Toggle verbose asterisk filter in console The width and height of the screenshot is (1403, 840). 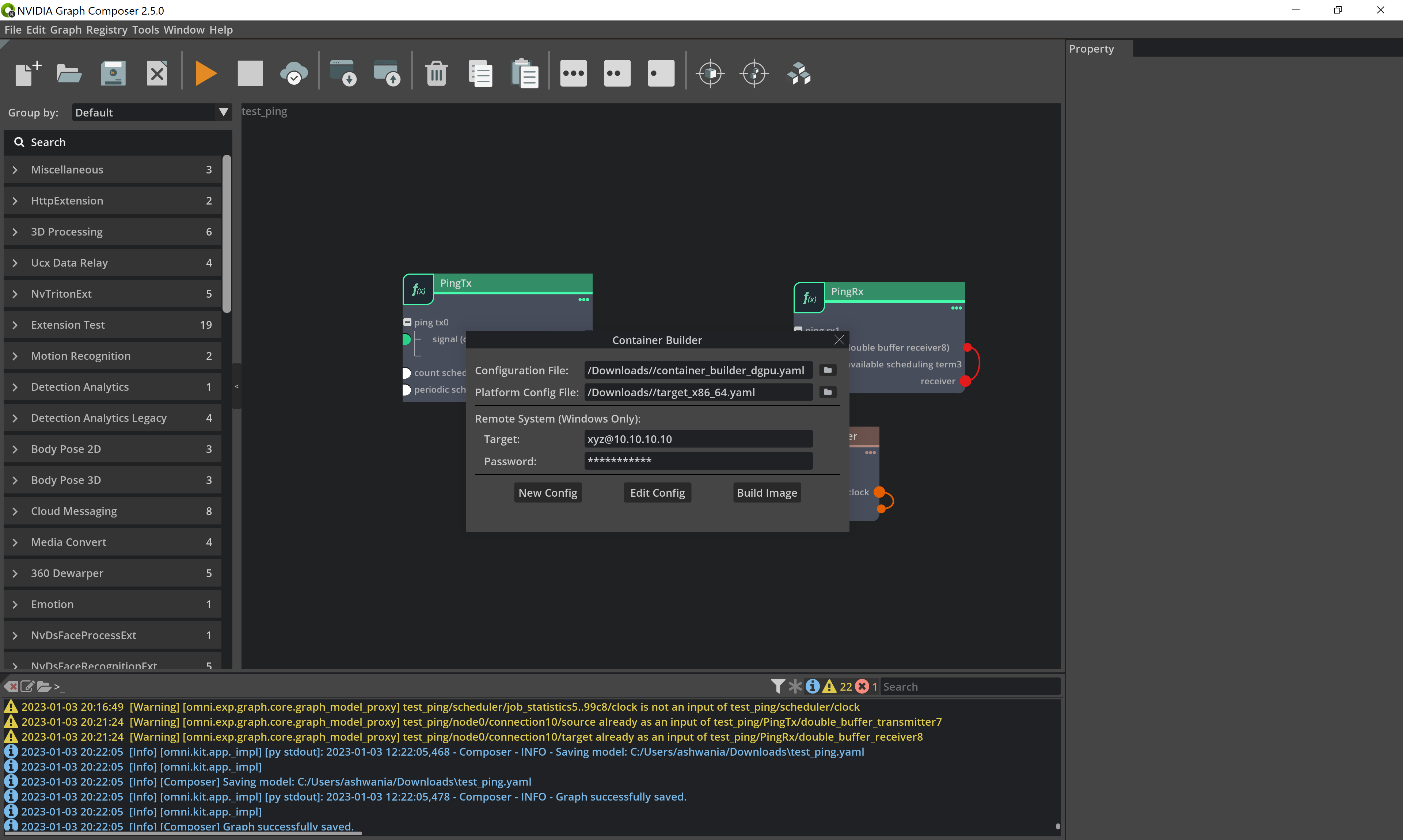(x=795, y=686)
